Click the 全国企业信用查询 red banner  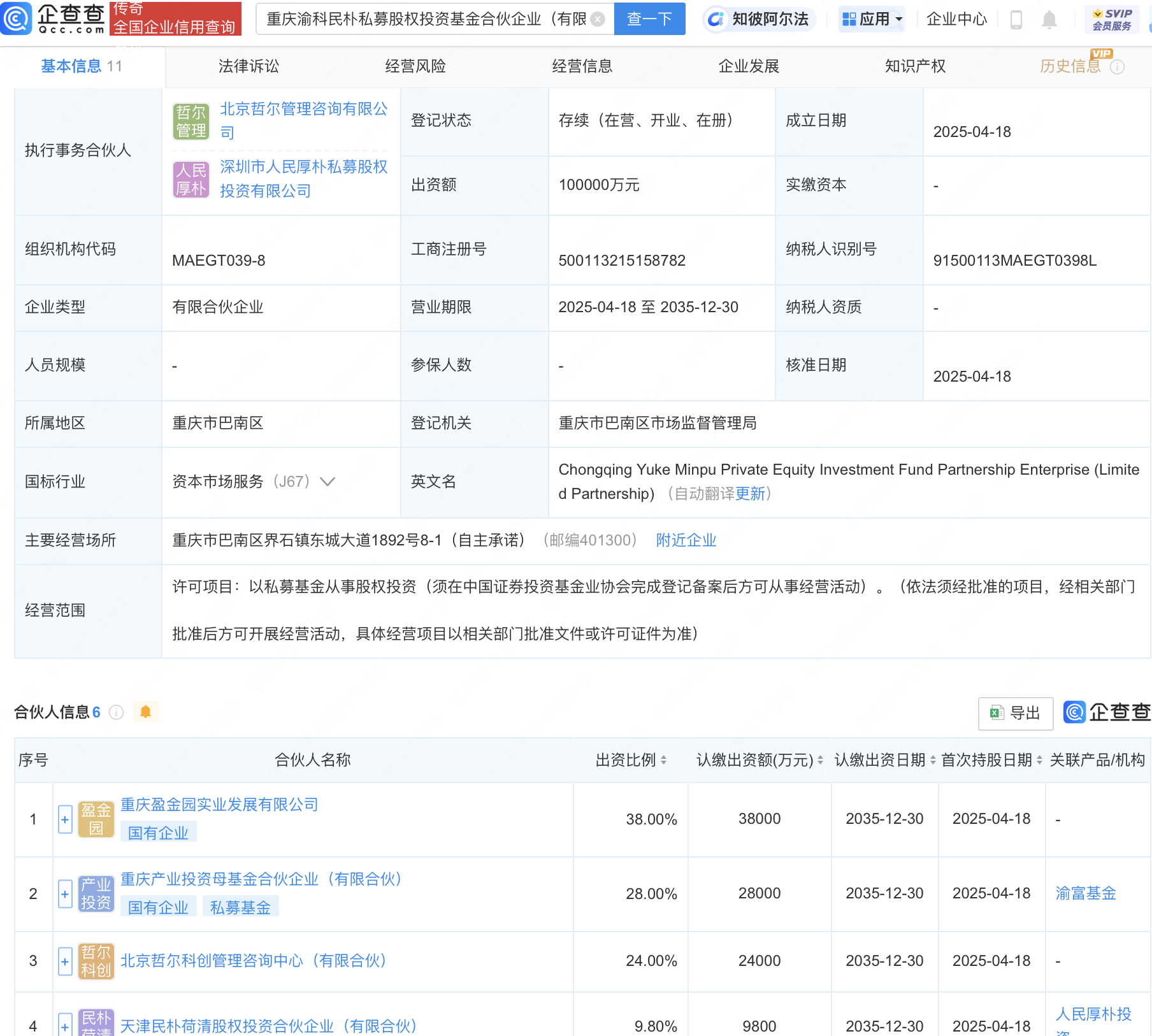pyautogui.click(x=175, y=18)
